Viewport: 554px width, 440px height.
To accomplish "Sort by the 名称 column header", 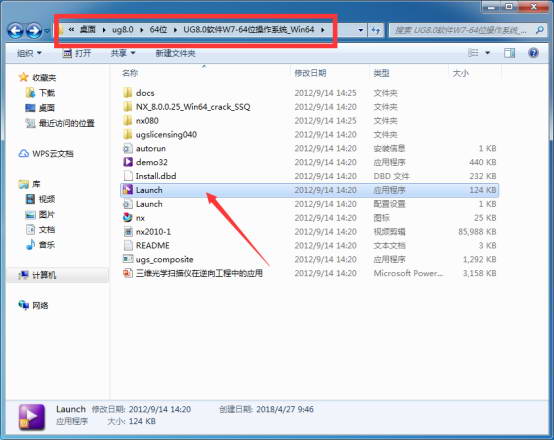I will 130,73.
